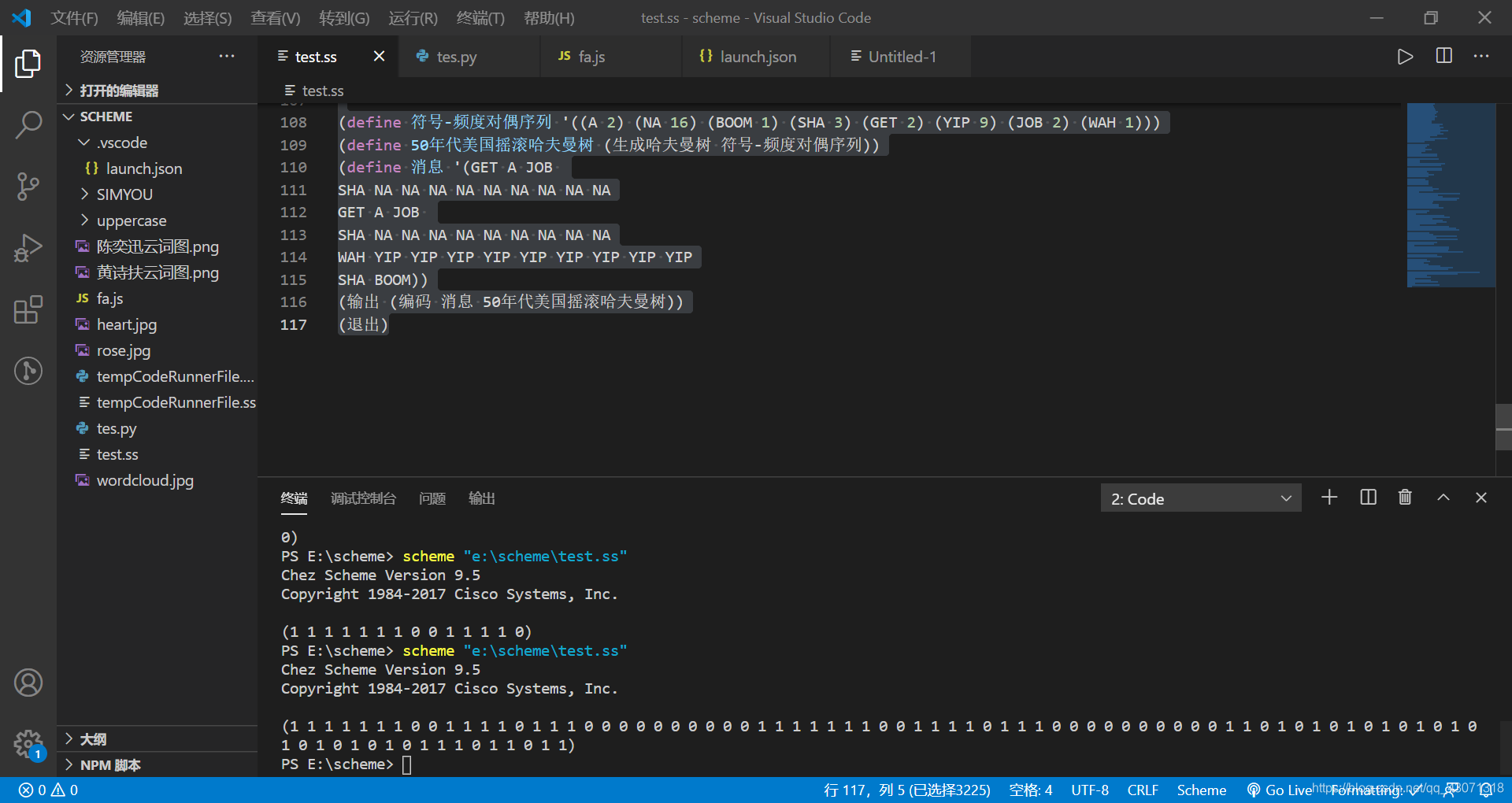1512x803 pixels.
Task: Open the 选择(S) menu
Action: coord(208,17)
